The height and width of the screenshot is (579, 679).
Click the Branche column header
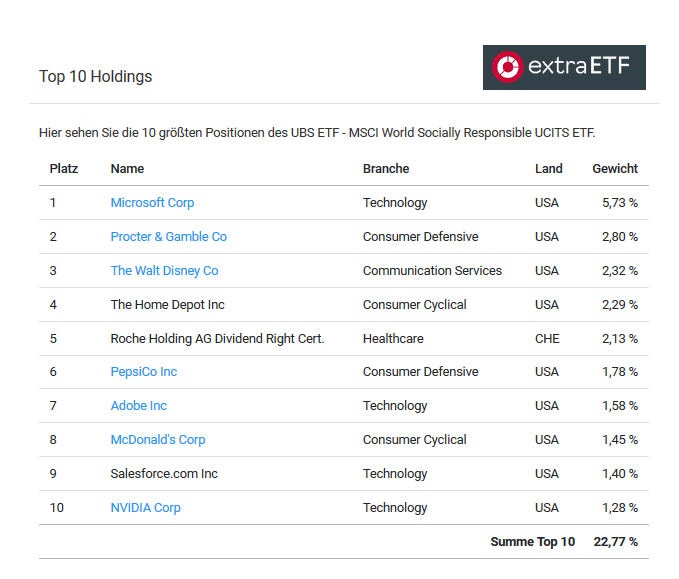pos(386,168)
